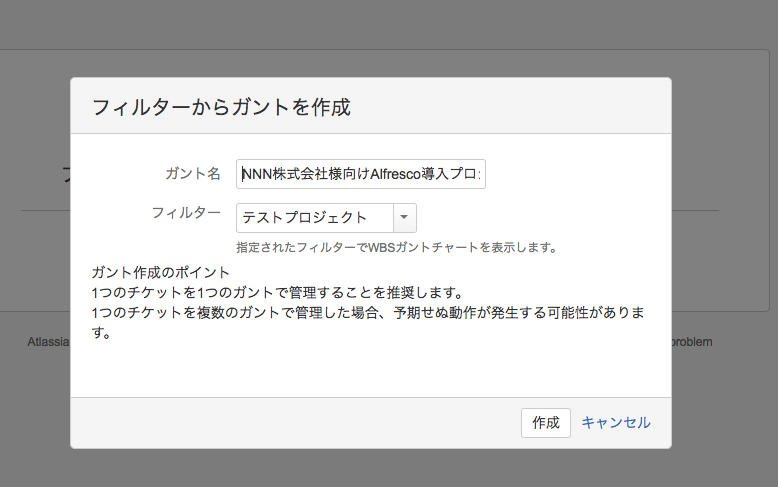Click the ガント名 text input field

[361, 174]
